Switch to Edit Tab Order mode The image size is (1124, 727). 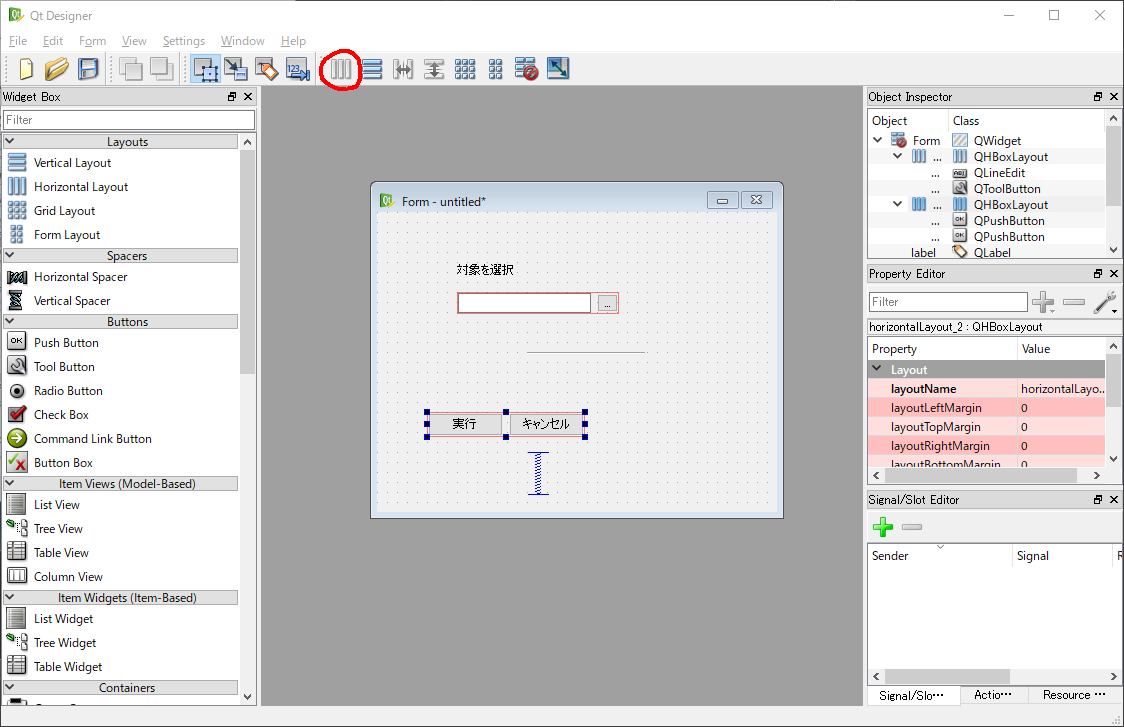click(x=297, y=69)
